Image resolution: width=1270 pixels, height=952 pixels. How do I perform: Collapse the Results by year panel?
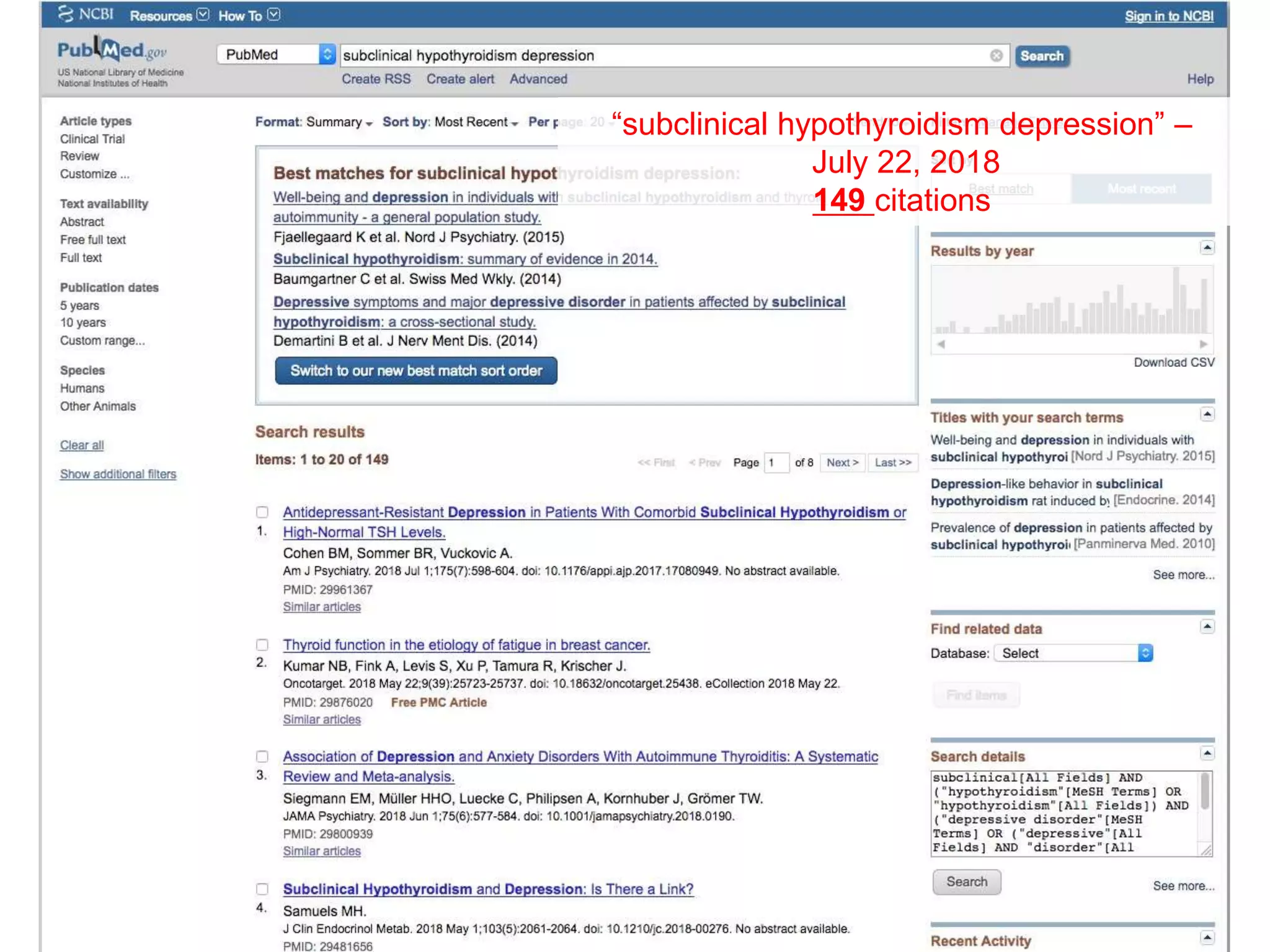(x=1207, y=248)
